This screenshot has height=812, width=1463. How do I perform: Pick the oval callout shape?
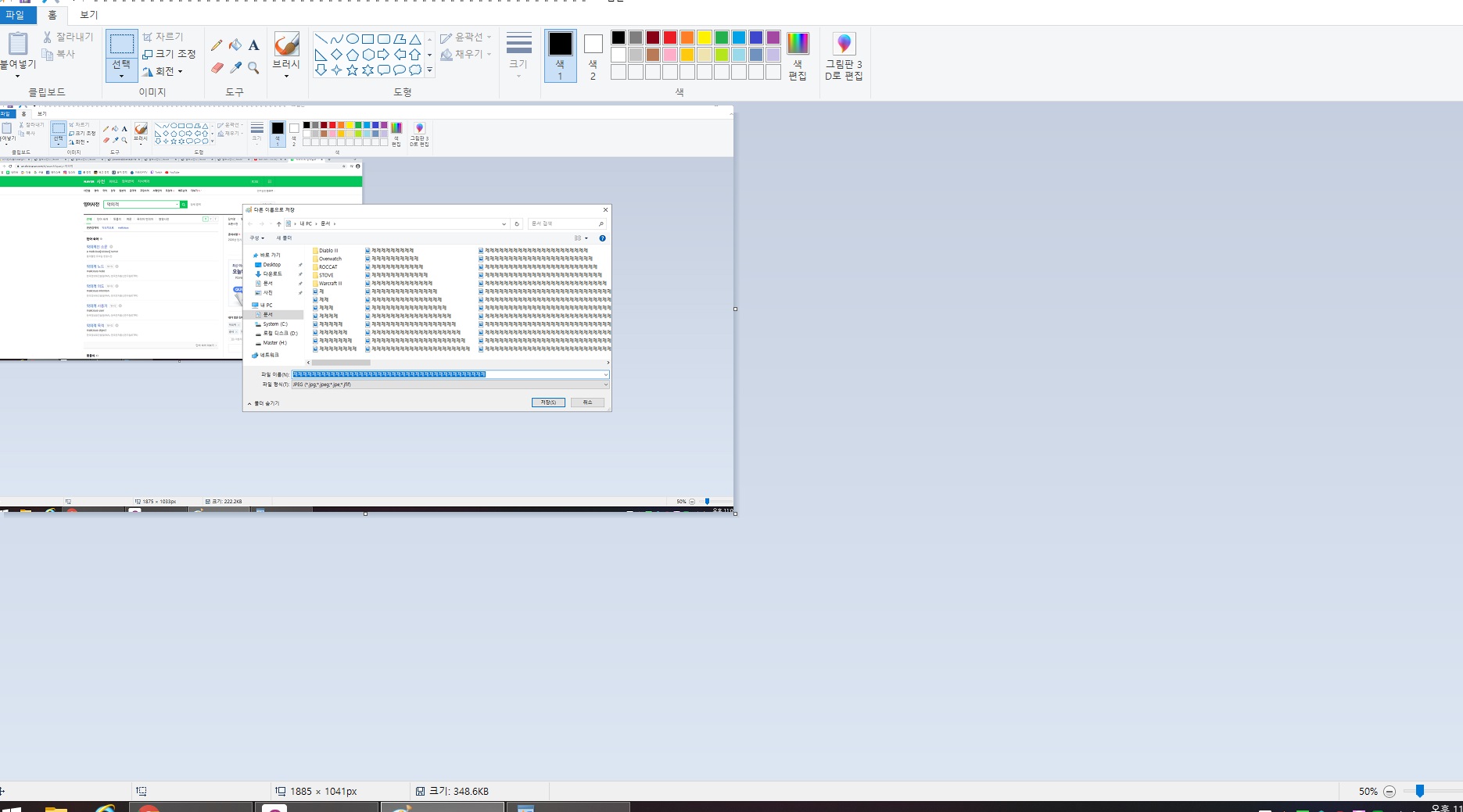(399, 70)
